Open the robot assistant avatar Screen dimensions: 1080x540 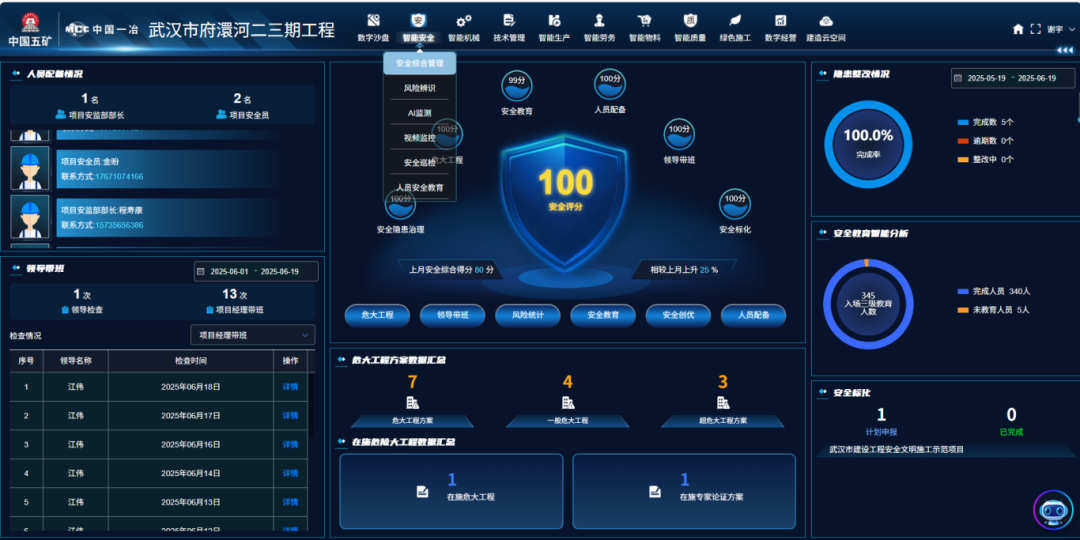(1052, 510)
